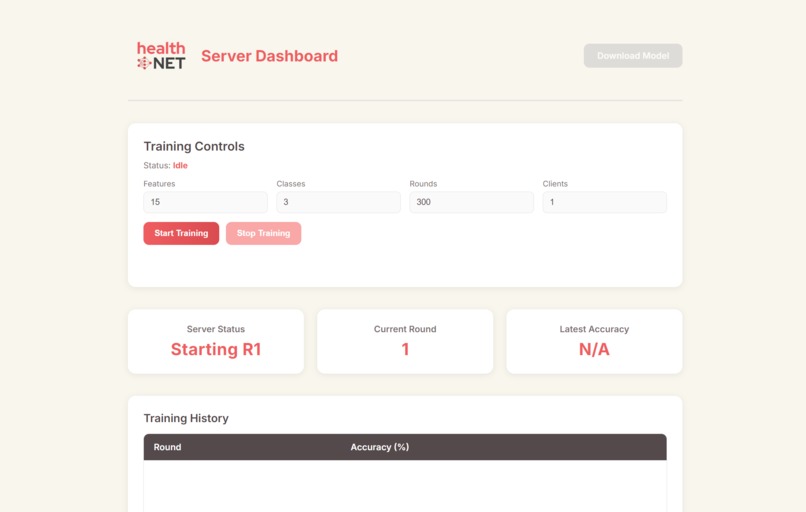
Task: Click the Download Model button
Action: point(633,56)
